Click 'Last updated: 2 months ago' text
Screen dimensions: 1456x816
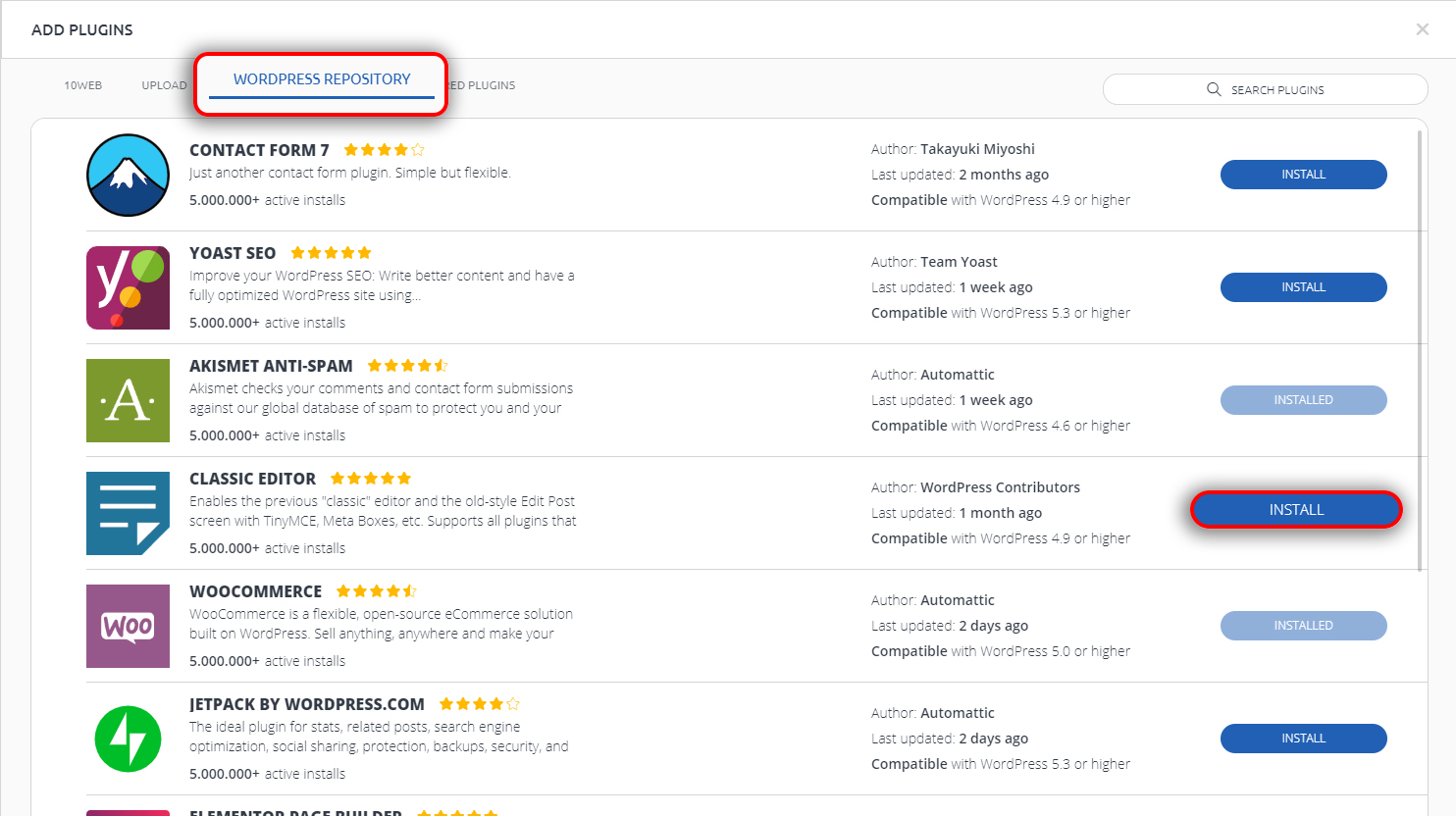point(960,175)
